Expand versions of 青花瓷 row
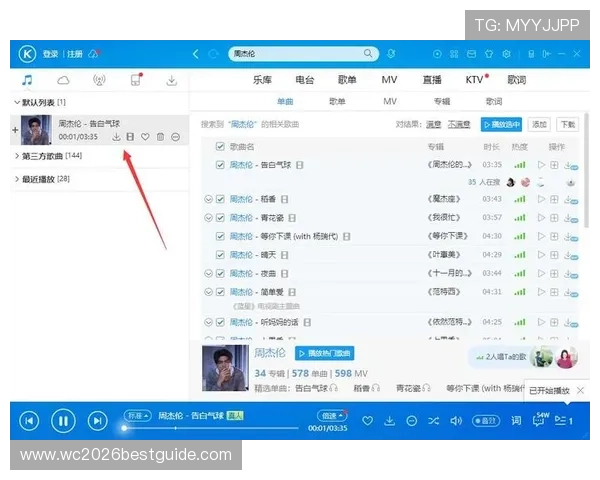600x480 pixels. pos(208,218)
